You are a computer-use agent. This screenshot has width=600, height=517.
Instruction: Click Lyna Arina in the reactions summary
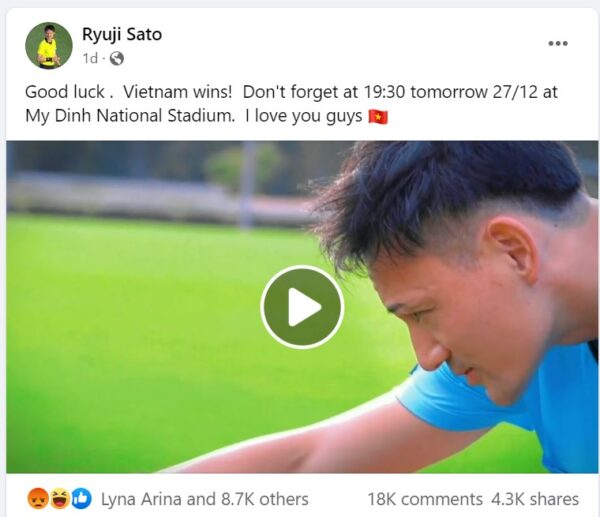[141, 499]
